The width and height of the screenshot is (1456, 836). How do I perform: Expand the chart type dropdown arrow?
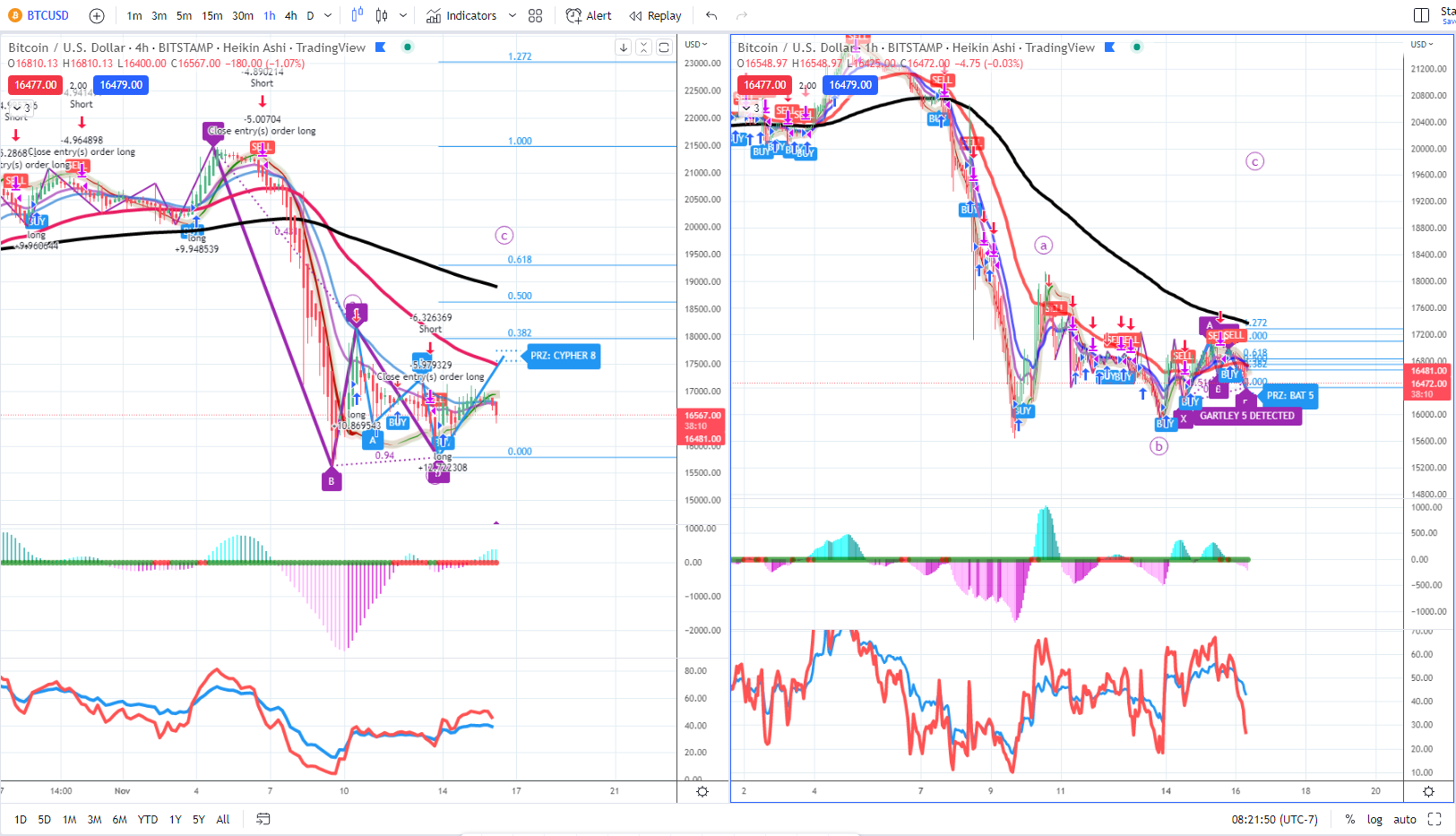click(x=403, y=15)
